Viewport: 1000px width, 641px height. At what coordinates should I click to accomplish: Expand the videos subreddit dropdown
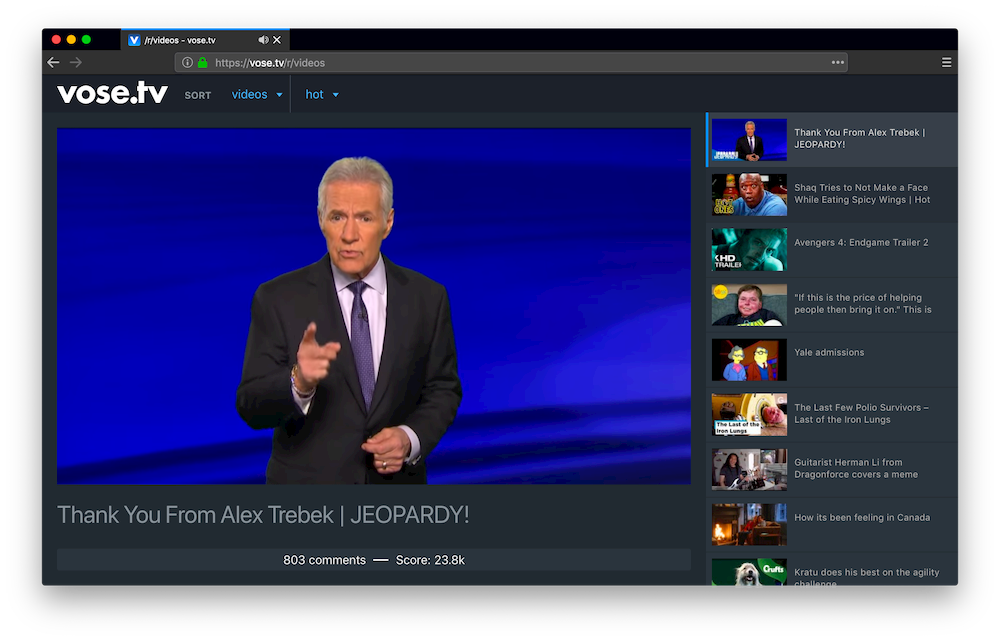tap(257, 94)
